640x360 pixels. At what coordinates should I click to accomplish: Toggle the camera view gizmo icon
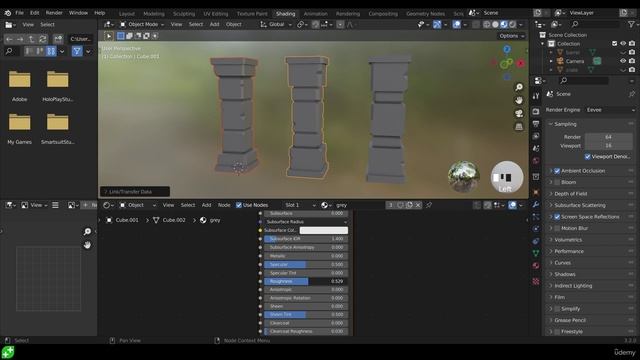(519, 113)
